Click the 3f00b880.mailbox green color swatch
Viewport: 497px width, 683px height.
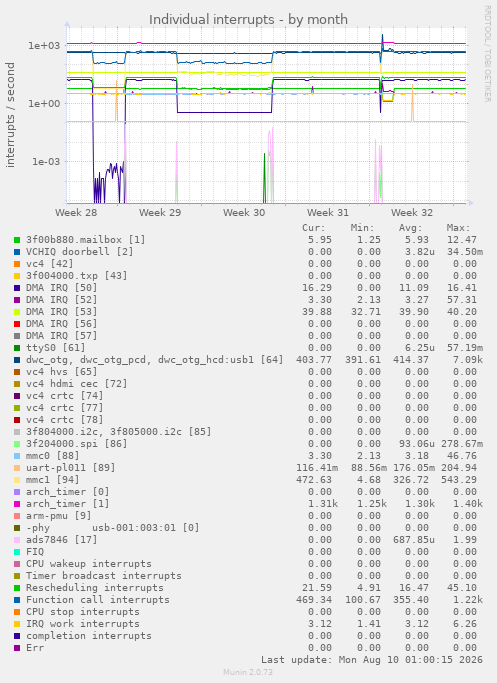pyautogui.click(x=17, y=240)
